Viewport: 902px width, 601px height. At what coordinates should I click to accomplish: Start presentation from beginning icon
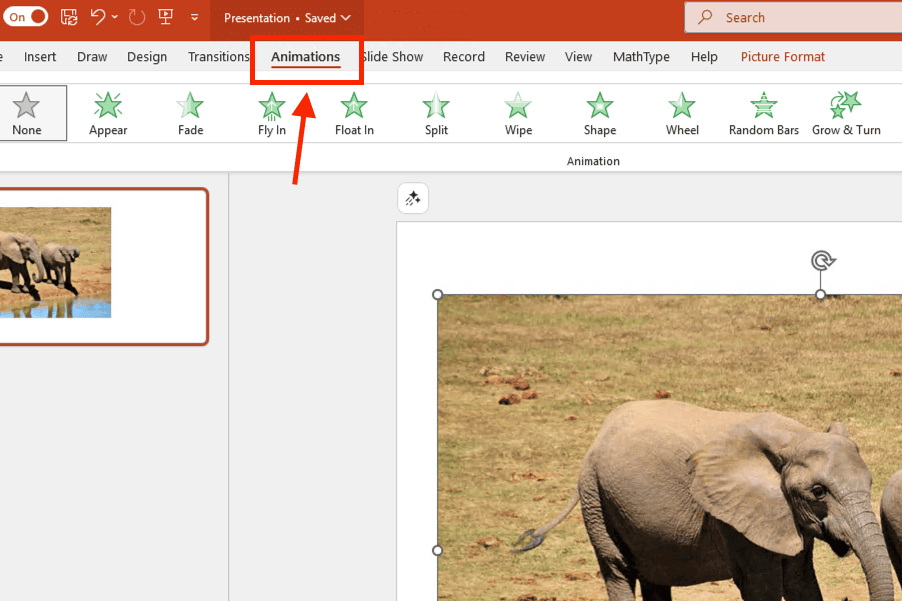click(x=166, y=17)
